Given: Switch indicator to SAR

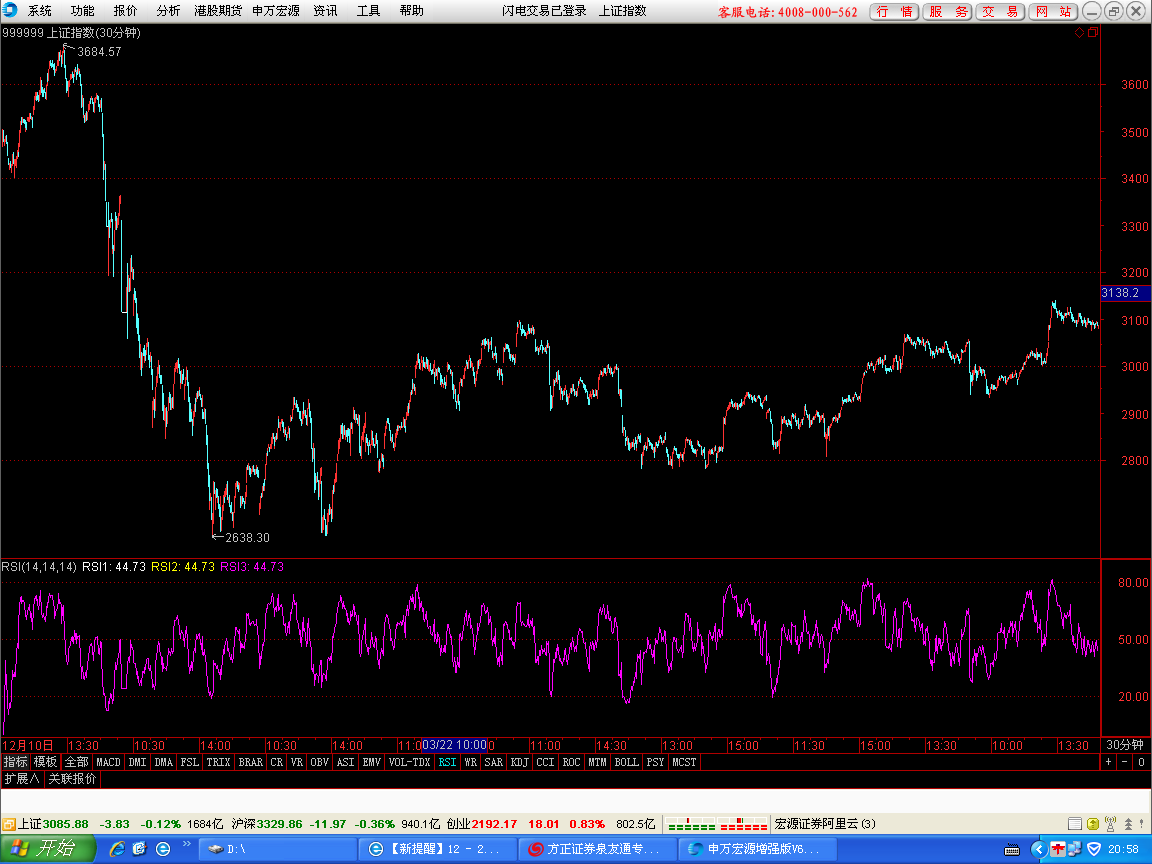Looking at the screenshot, I should [494, 762].
